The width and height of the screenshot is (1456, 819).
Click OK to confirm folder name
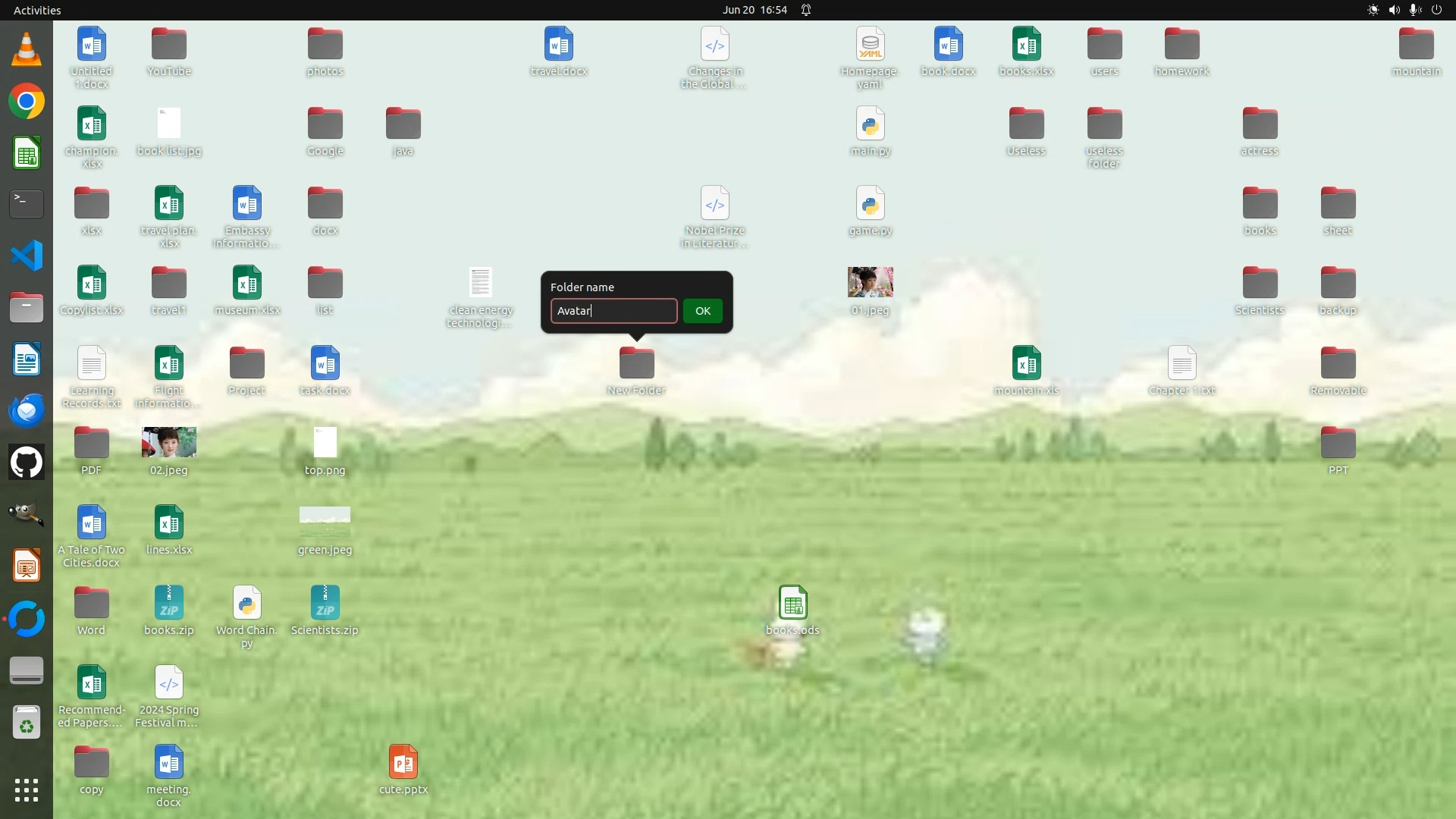(x=702, y=311)
